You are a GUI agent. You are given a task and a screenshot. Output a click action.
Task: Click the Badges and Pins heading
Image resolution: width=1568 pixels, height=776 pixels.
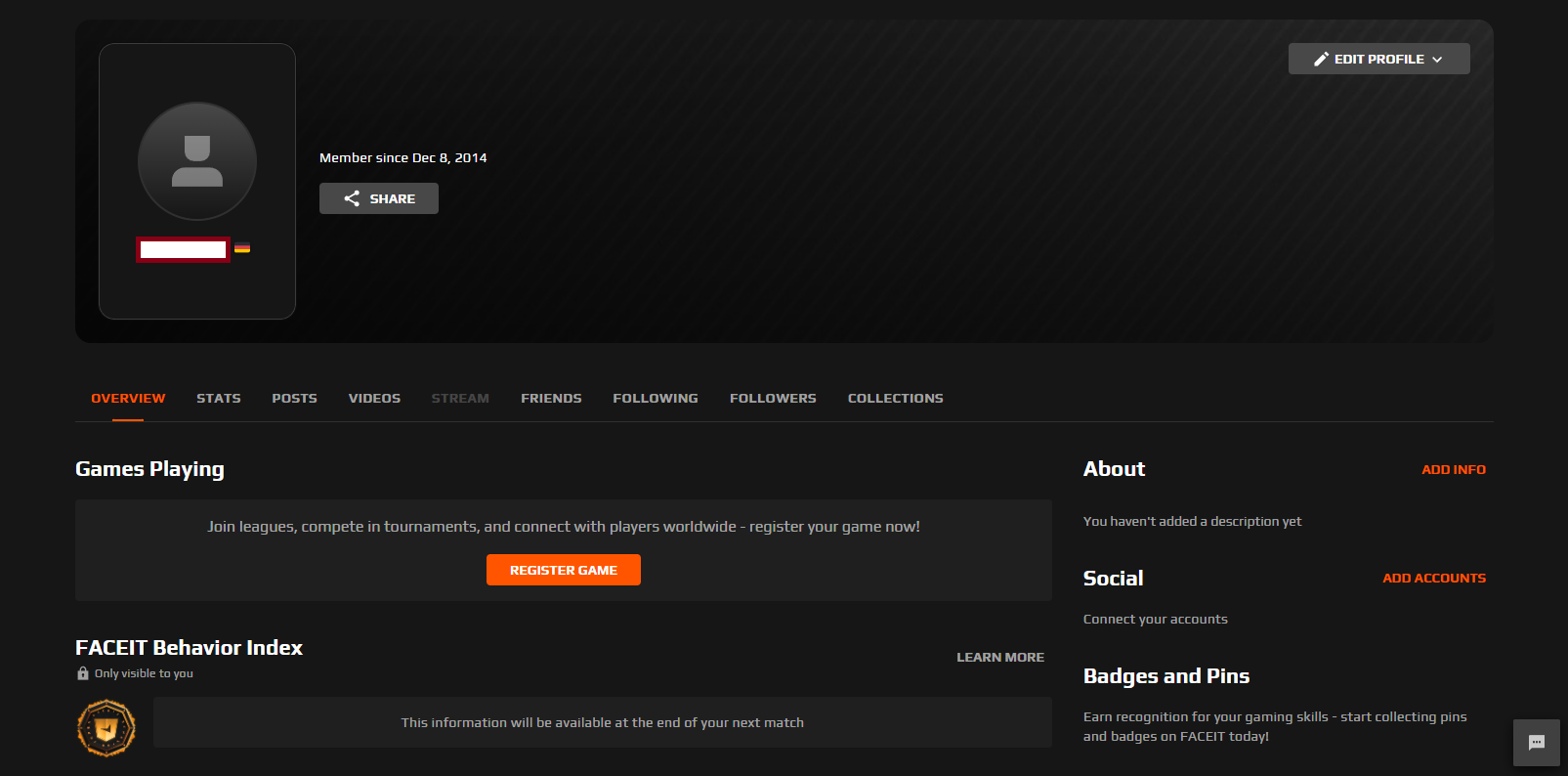[x=1166, y=676]
